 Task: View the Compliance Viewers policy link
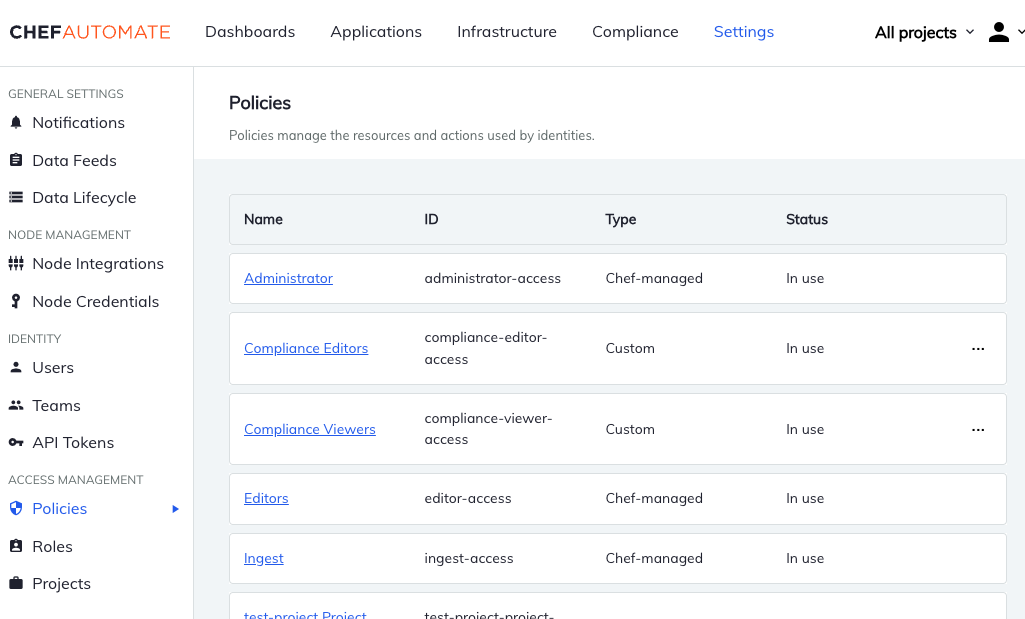(x=310, y=429)
